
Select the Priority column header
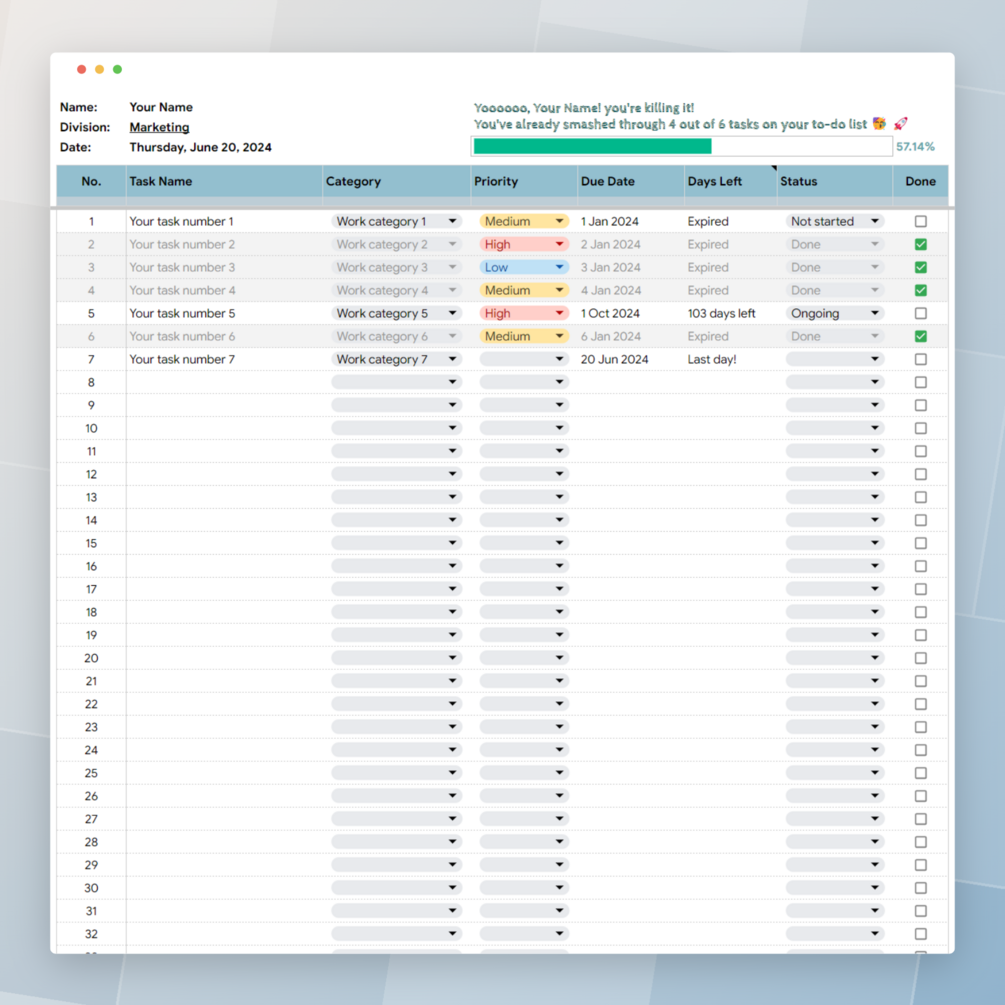click(x=524, y=181)
